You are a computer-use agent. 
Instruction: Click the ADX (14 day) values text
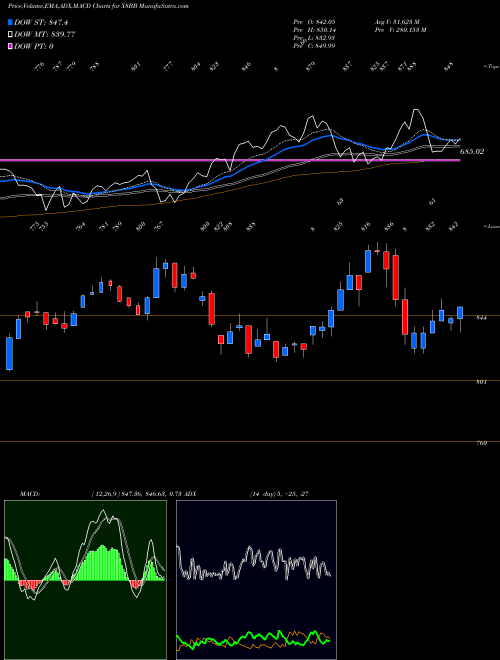point(279,494)
